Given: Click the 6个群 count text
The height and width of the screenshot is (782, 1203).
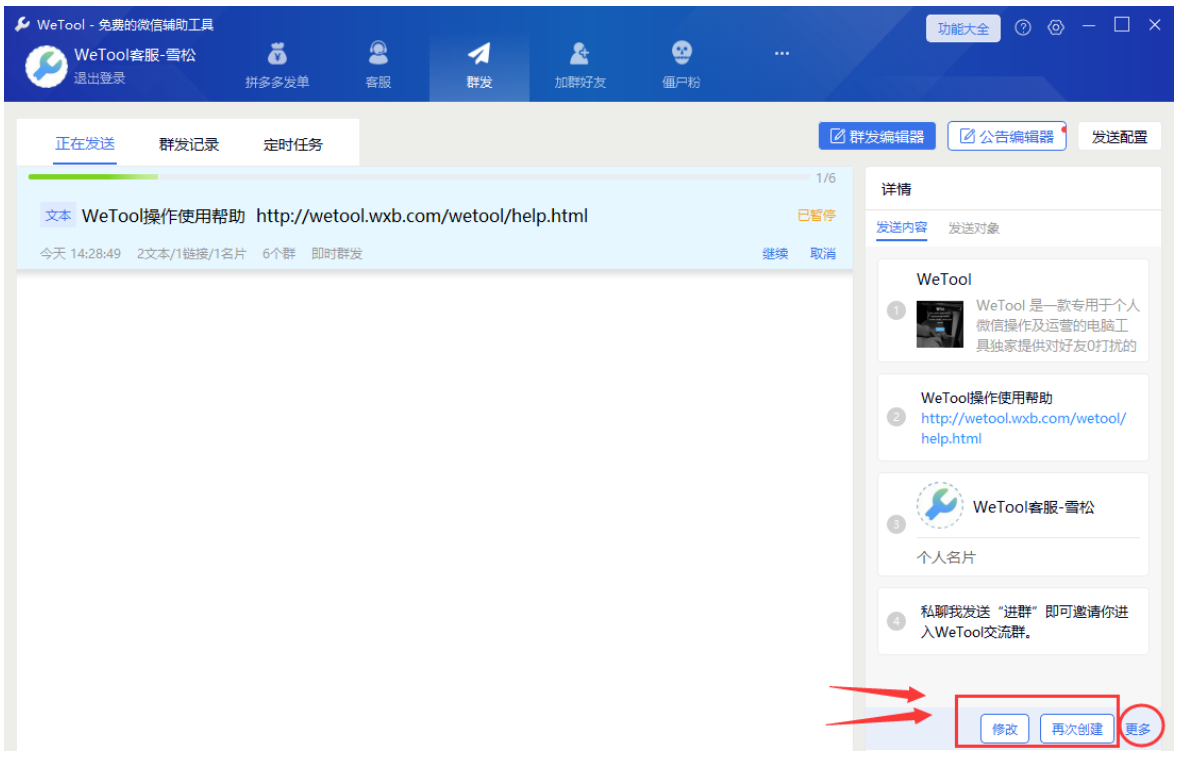Looking at the screenshot, I should 279,254.
